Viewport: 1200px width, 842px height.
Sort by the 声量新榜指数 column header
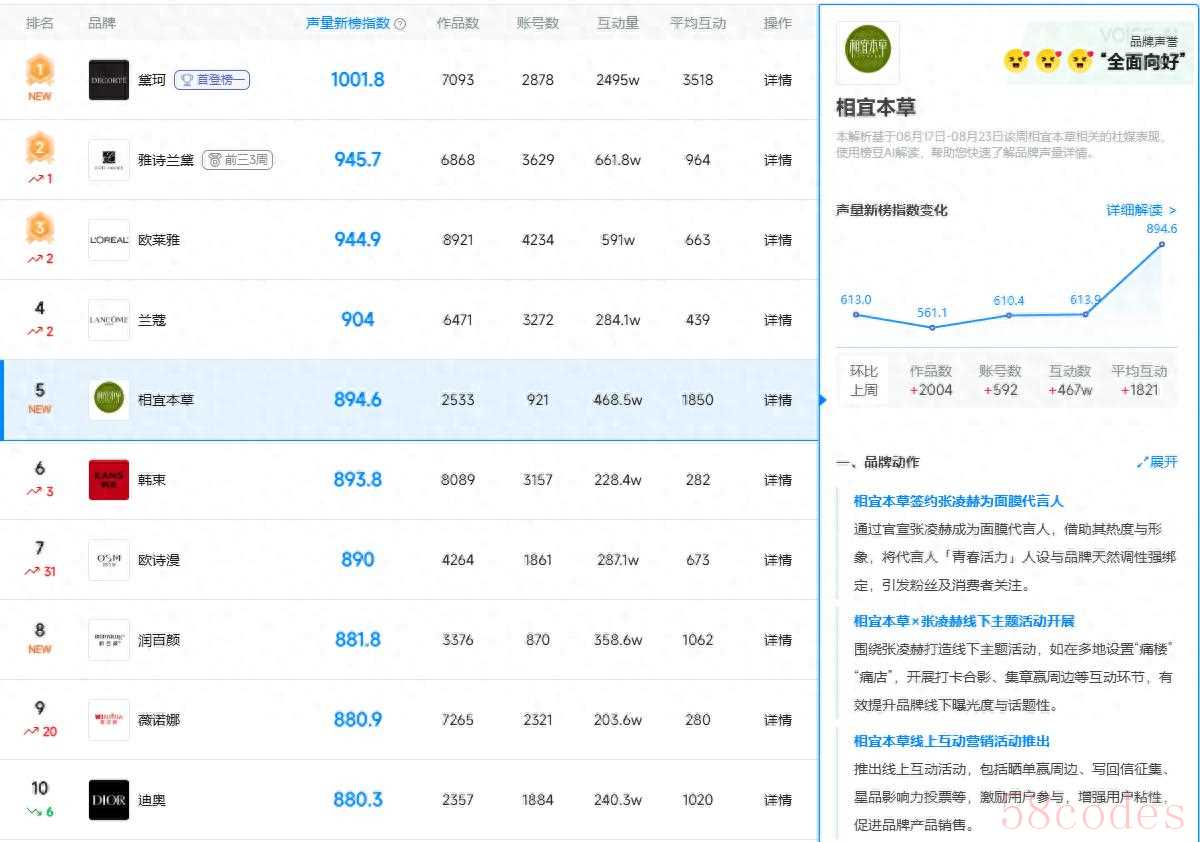coord(348,23)
